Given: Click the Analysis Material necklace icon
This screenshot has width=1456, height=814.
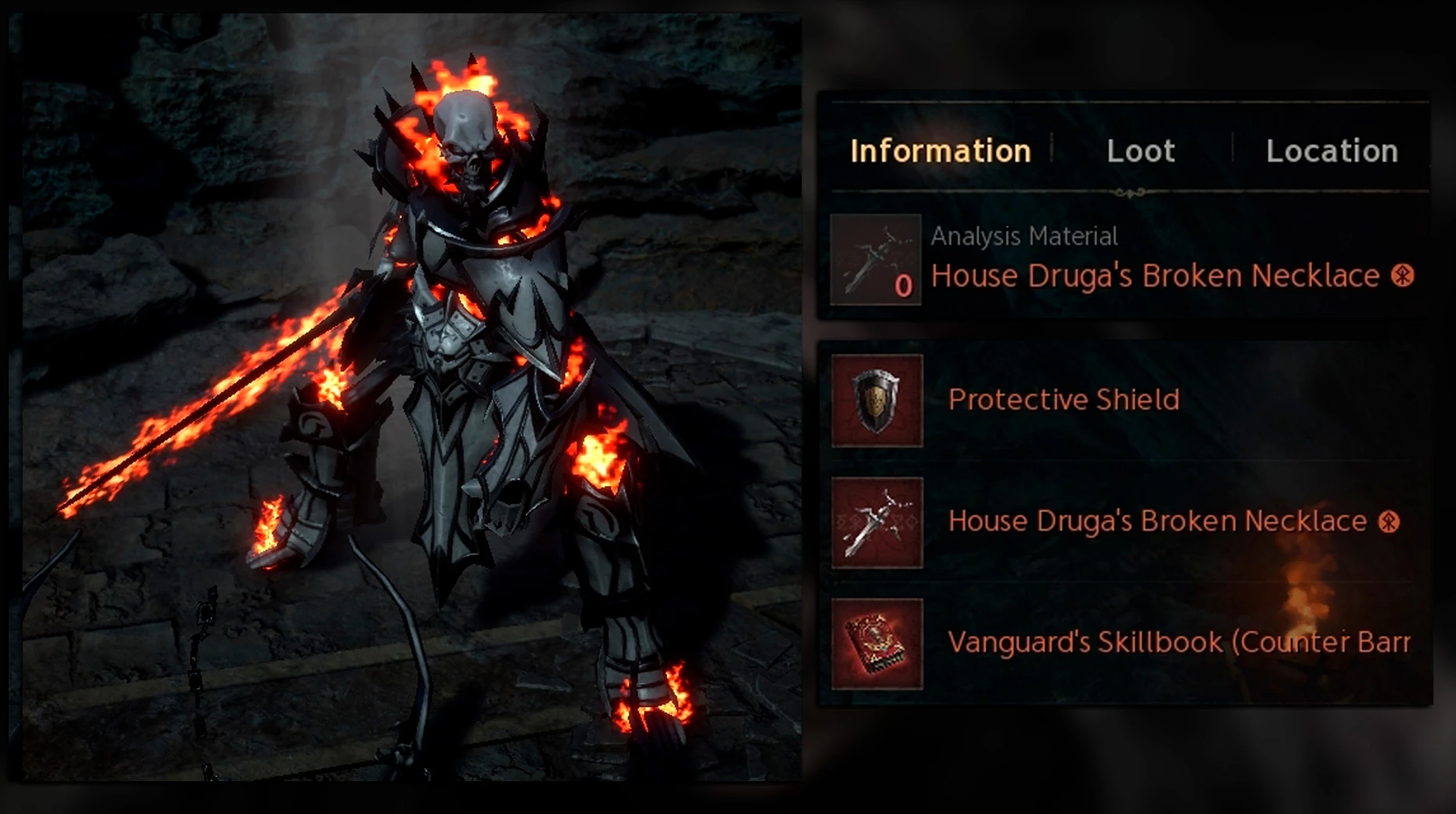Looking at the screenshot, I should tap(875, 259).
